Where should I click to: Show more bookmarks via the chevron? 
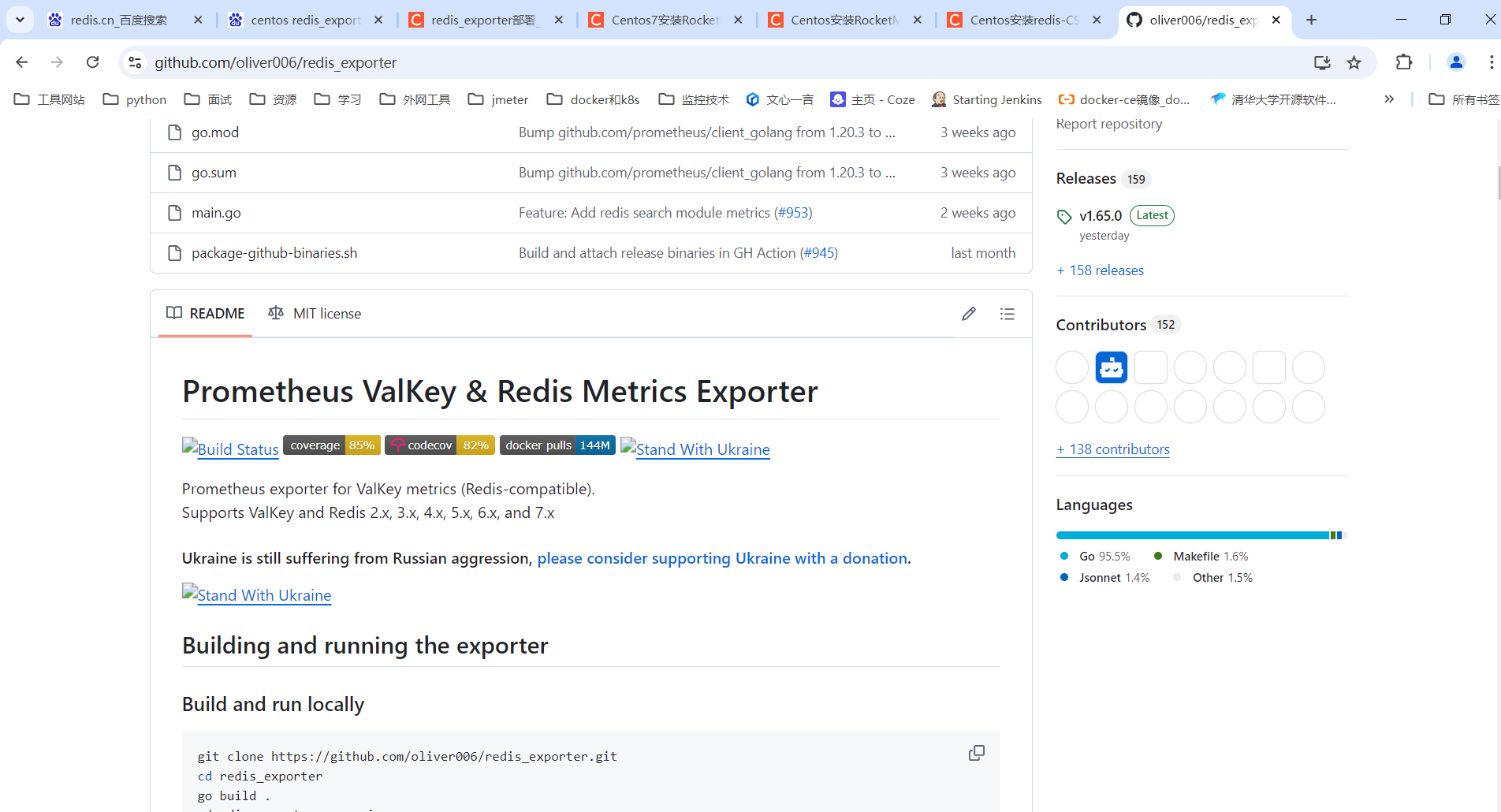(x=1389, y=99)
